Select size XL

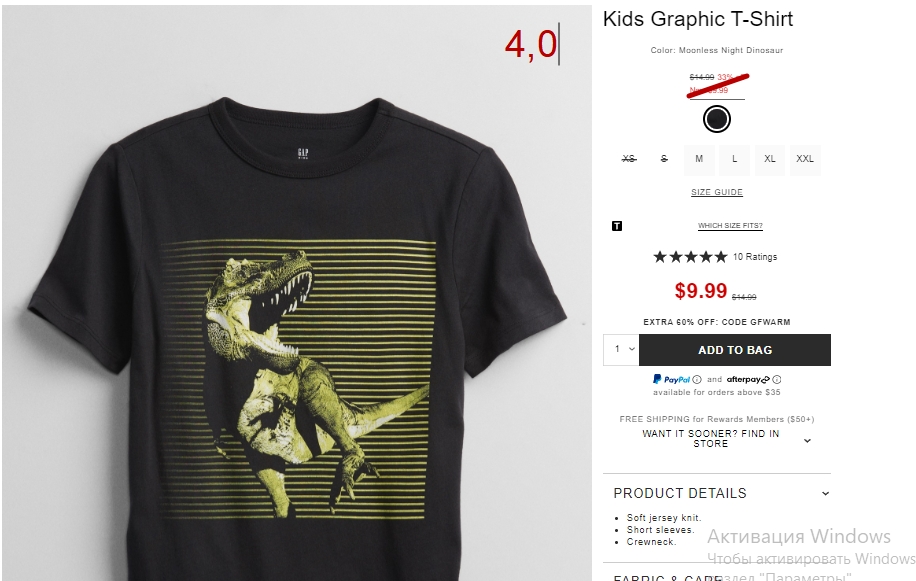[x=770, y=159]
